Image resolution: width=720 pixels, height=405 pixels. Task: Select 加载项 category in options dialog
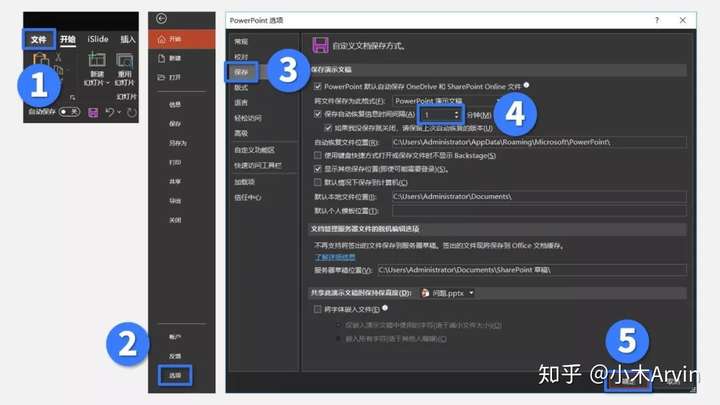[244, 182]
